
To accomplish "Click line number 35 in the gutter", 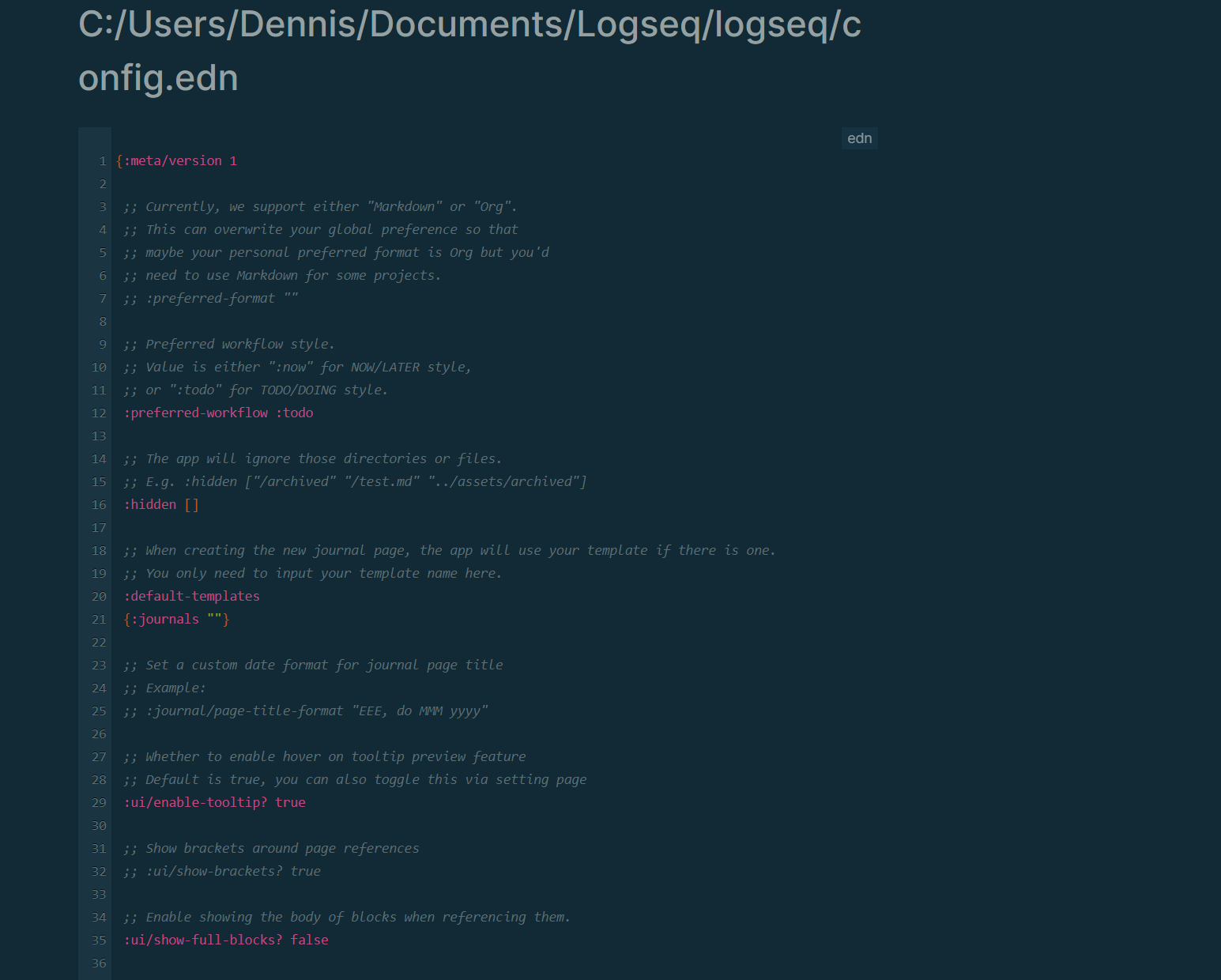I will point(98,940).
